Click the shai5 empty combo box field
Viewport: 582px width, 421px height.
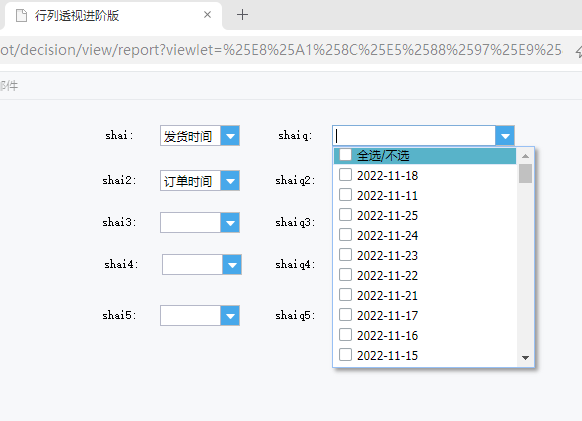coord(190,316)
